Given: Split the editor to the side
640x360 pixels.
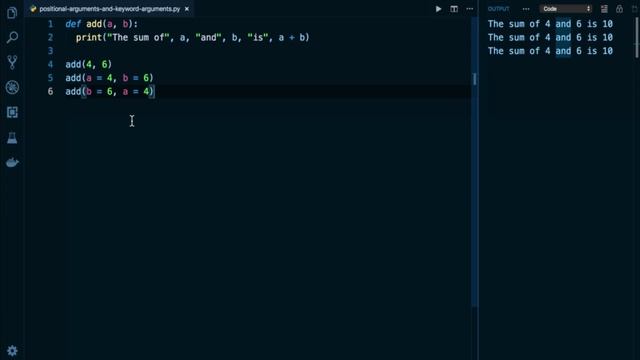Looking at the screenshot, I should tap(454, 9).
